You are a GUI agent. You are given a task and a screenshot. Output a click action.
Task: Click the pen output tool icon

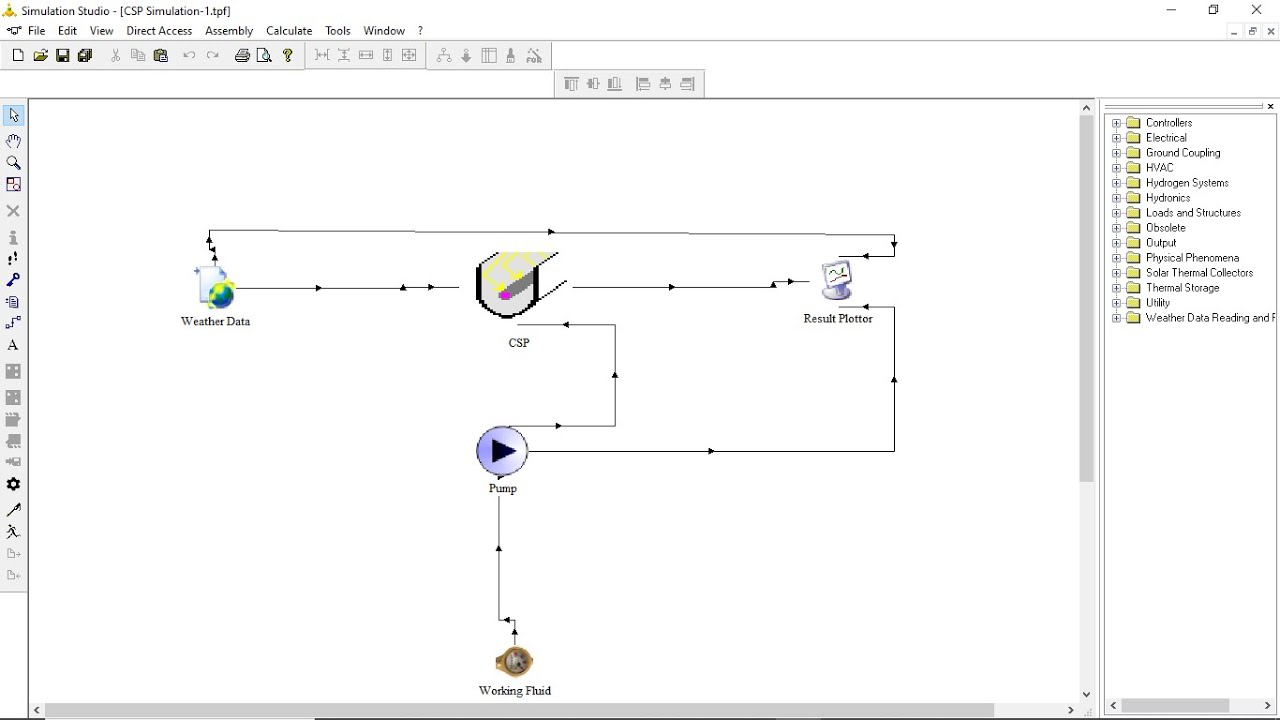13,510
